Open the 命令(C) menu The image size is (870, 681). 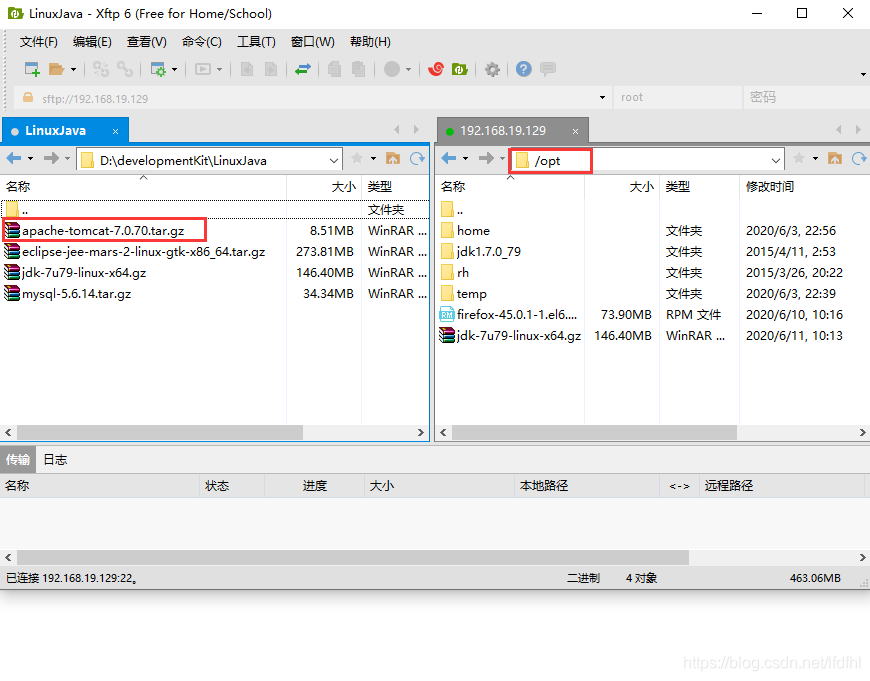[202, 42]
